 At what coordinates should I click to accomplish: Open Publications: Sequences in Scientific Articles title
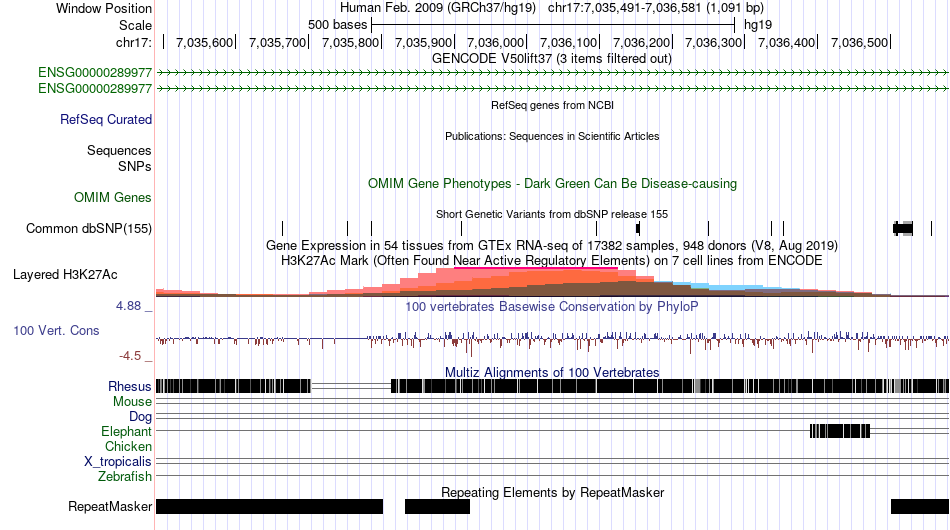coord(552,136)
